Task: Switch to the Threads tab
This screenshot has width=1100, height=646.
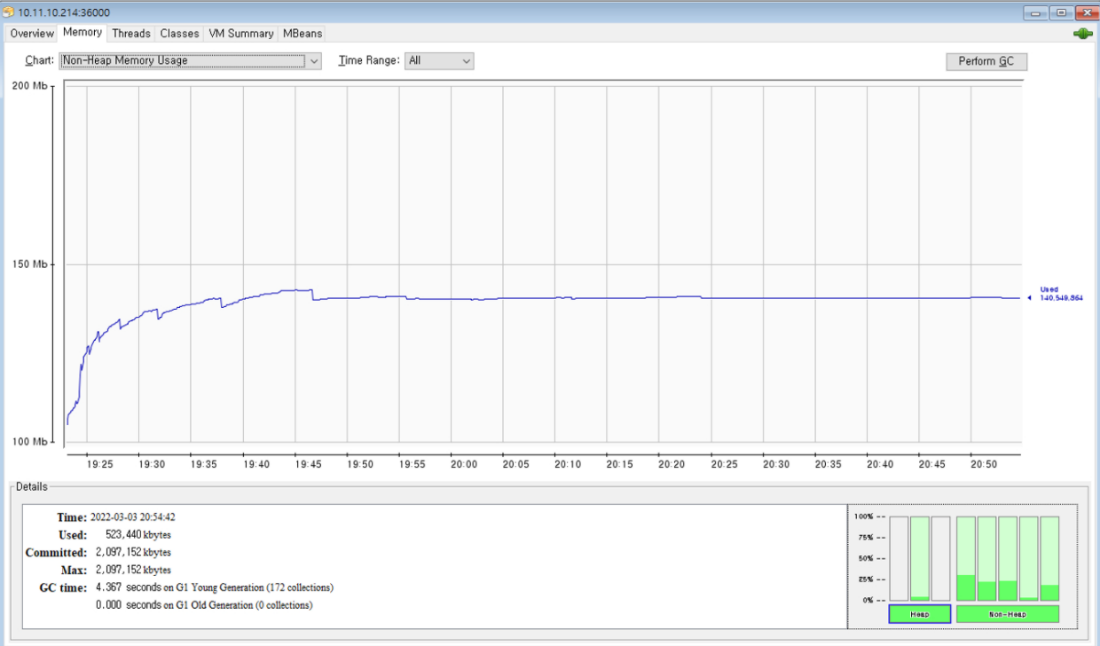Action: point(131,33)
